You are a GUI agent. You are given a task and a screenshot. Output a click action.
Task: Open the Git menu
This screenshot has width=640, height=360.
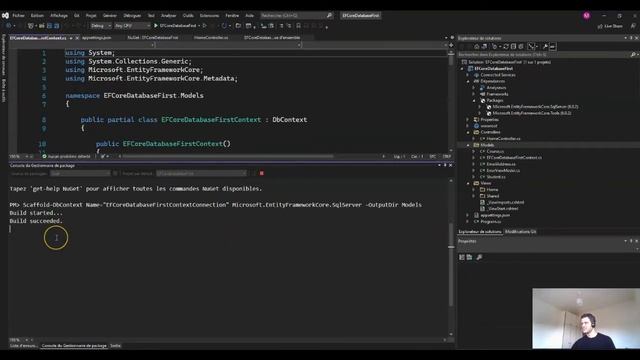click(x=77, y=16)
